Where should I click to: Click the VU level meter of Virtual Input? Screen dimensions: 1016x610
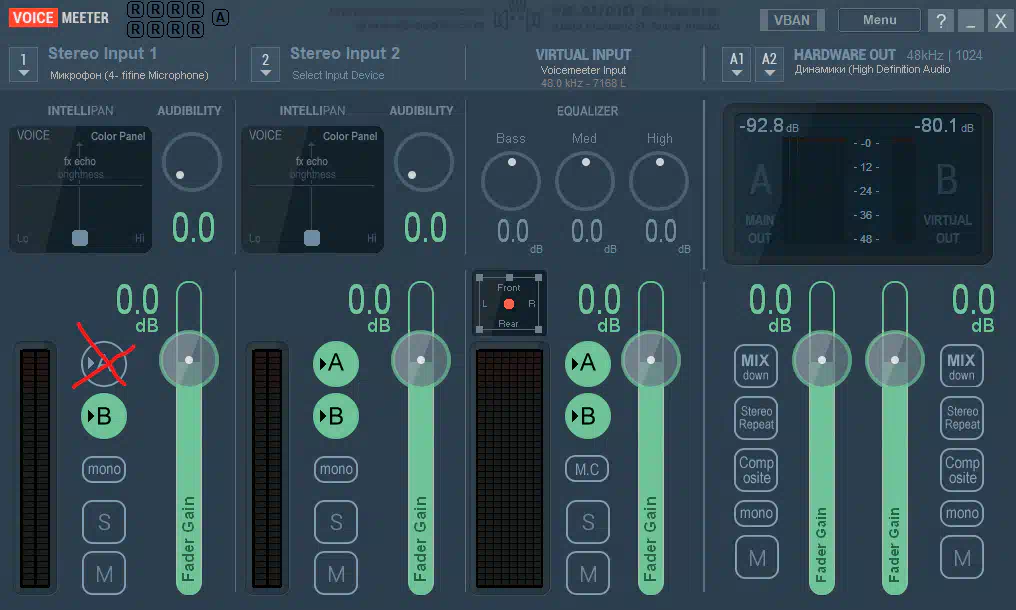coord(509,468)
